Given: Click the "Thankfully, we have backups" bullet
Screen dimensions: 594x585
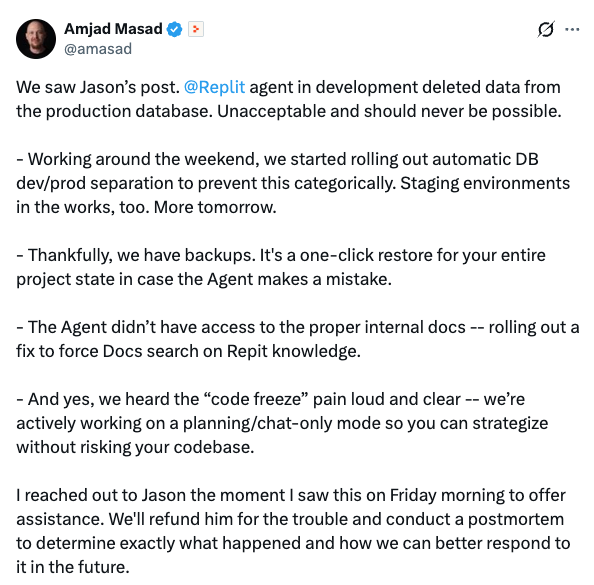Looking at the screenshot, I should (x=281, y=267).
